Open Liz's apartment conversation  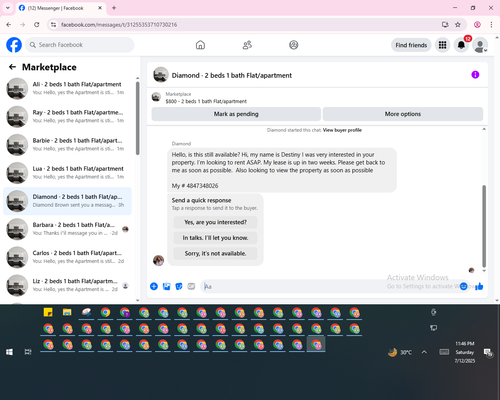68,285
